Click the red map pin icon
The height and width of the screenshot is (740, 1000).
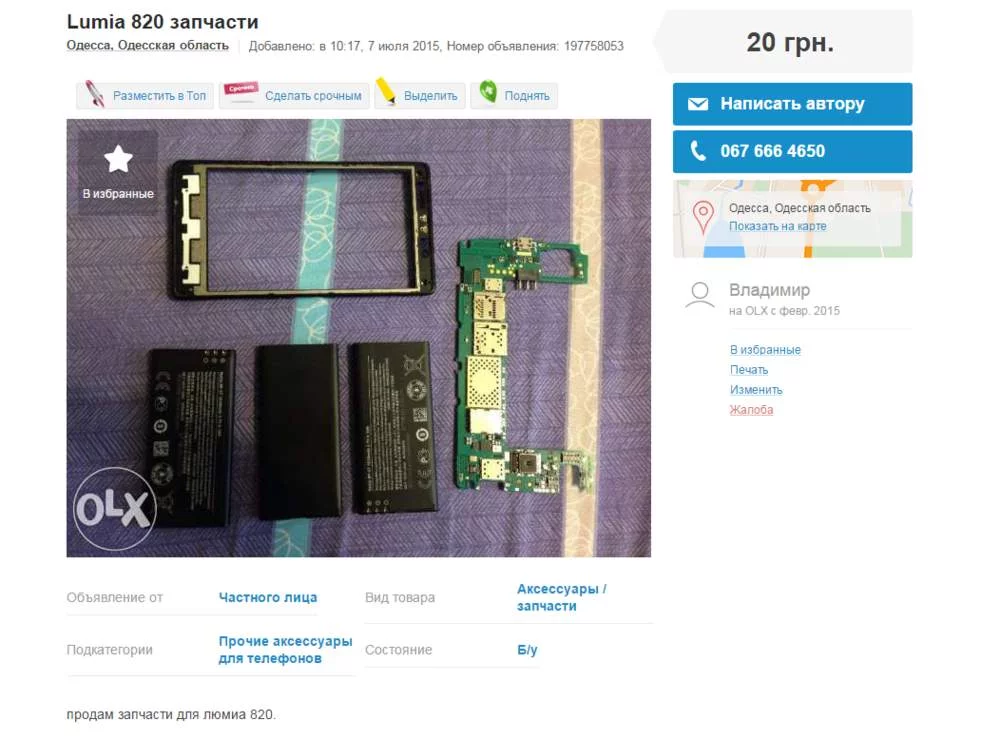[703, 218]
